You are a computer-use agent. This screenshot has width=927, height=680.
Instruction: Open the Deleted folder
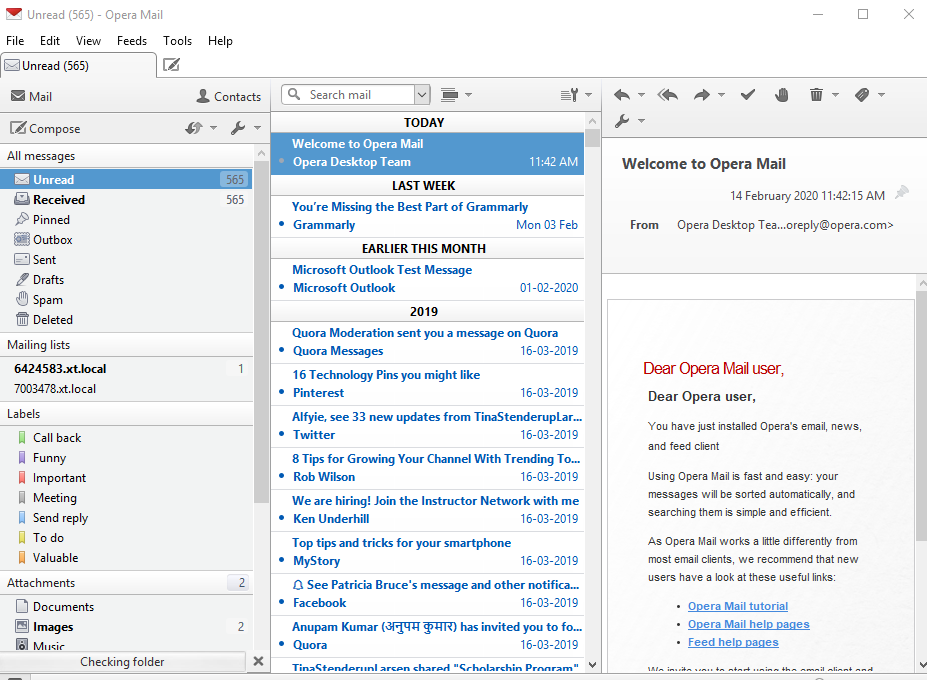click(127, 320)
